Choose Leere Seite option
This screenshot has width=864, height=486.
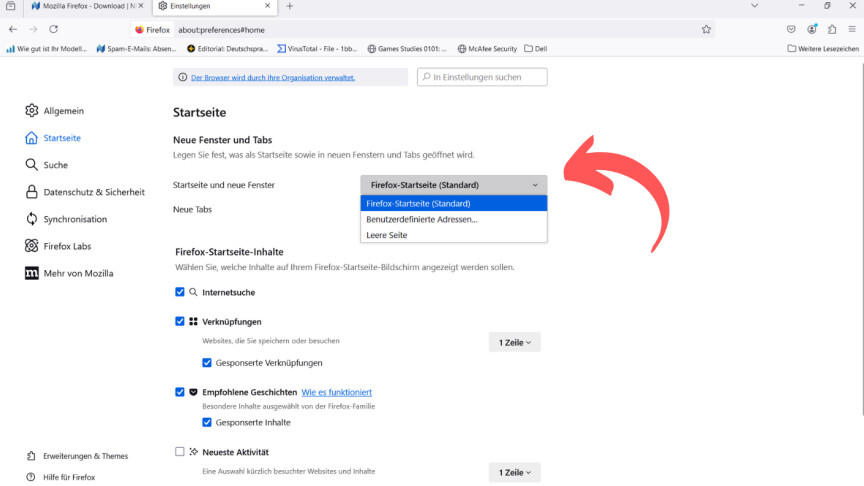tap(453, 235)
